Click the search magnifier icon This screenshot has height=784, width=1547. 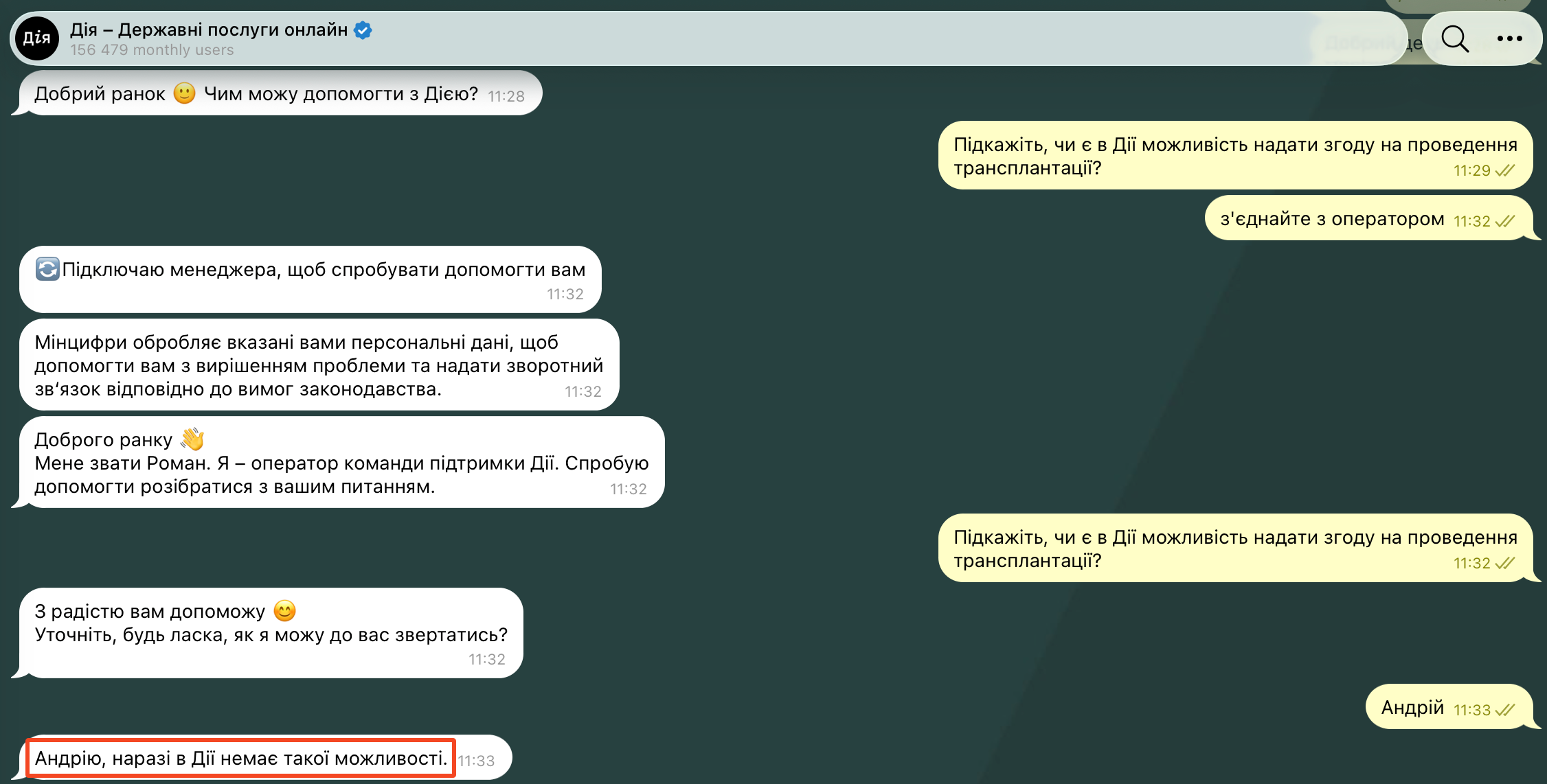click(x=1454, y=38)
